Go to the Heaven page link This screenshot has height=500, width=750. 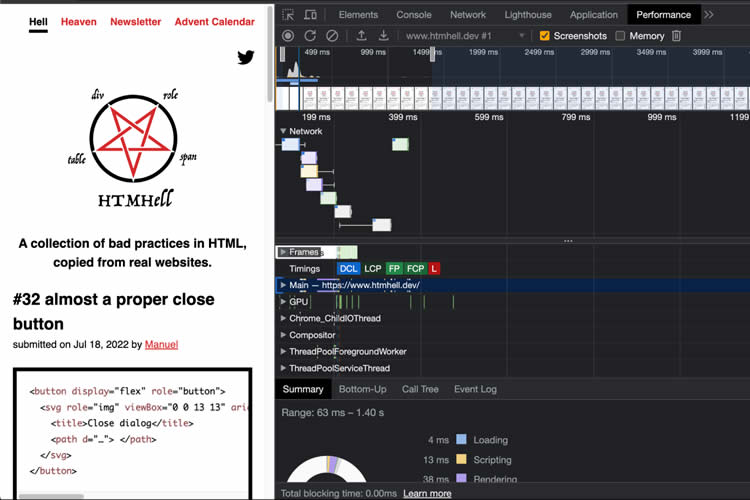point(78,22)
